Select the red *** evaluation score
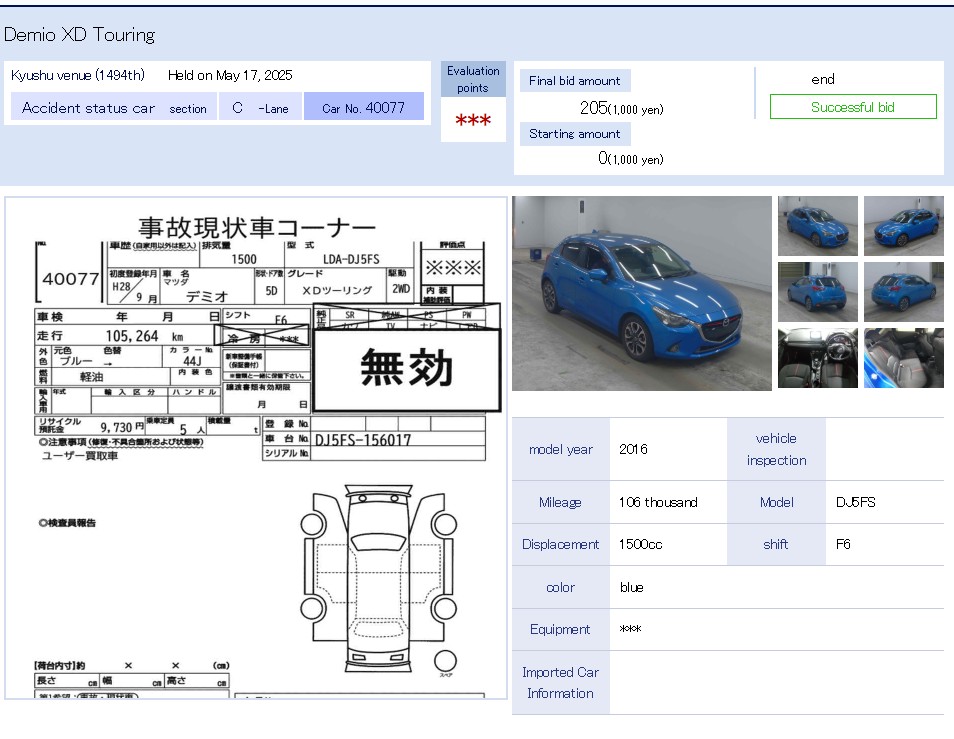This screenshot has height=739, width=954. point(473,120)
